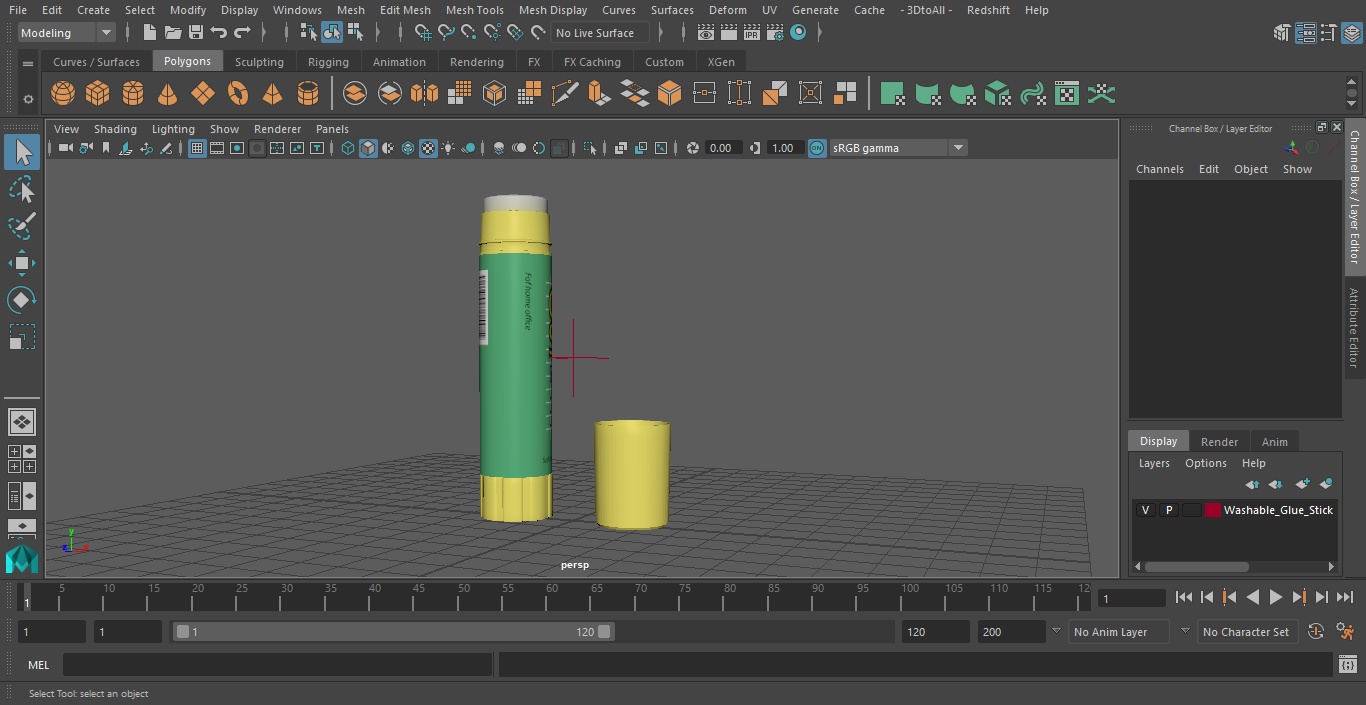Image resolution: width=1366 pixels, height=705 pixels.
Task: Open the Anim layer tab
Action: pyautogui.click(x=1274, y=441)
